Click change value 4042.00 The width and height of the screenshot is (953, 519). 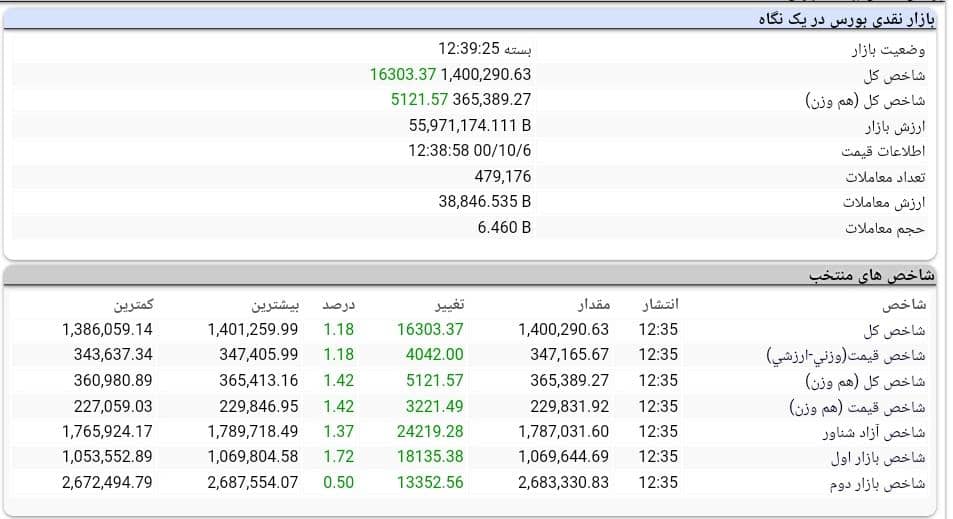(x=435, y=354)
